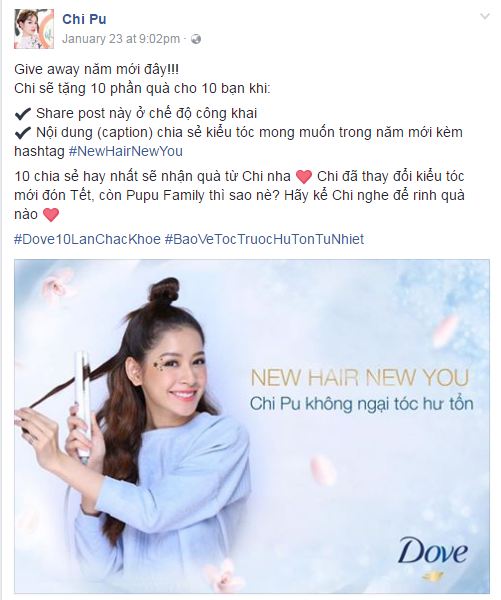Open Chi Pu's profile picture thumbnail

pos(34,29)
